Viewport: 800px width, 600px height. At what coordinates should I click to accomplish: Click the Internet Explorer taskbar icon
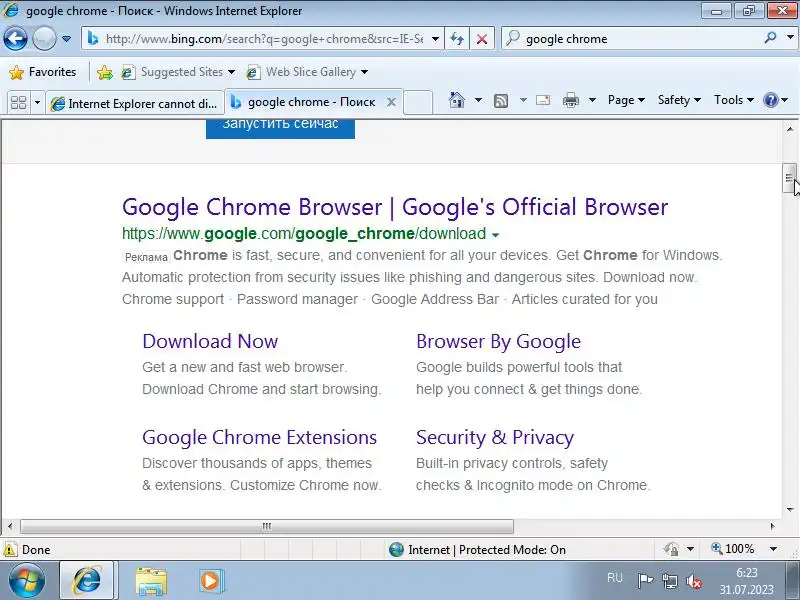(x=87, y=581)
